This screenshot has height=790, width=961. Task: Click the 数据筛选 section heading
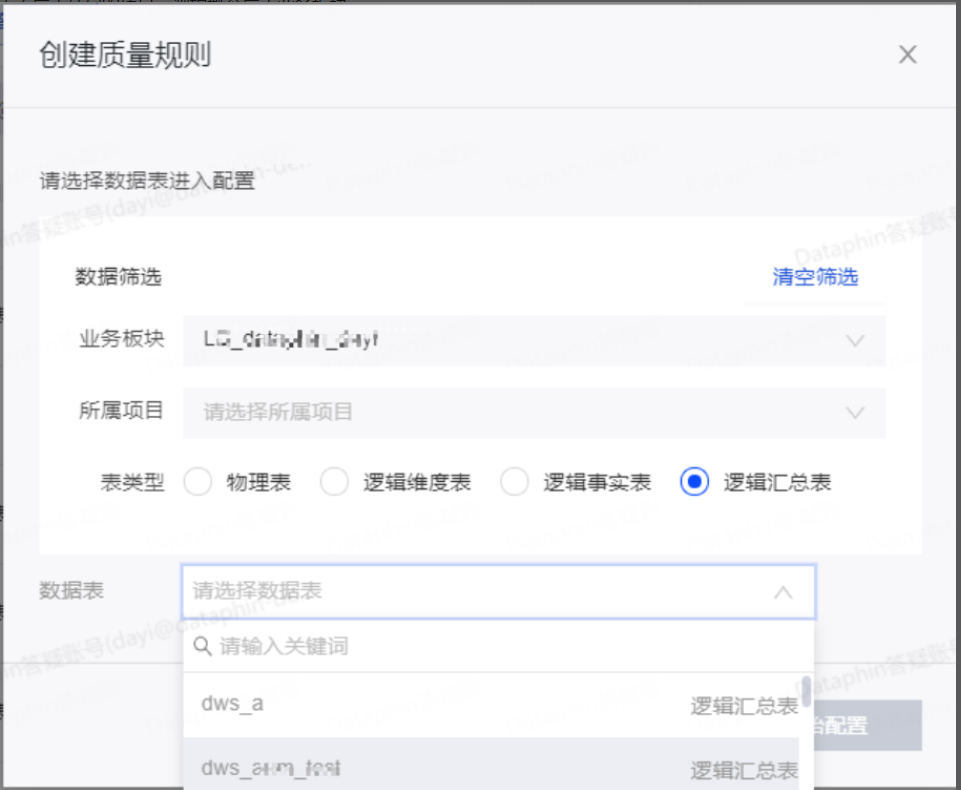[118, 277]
